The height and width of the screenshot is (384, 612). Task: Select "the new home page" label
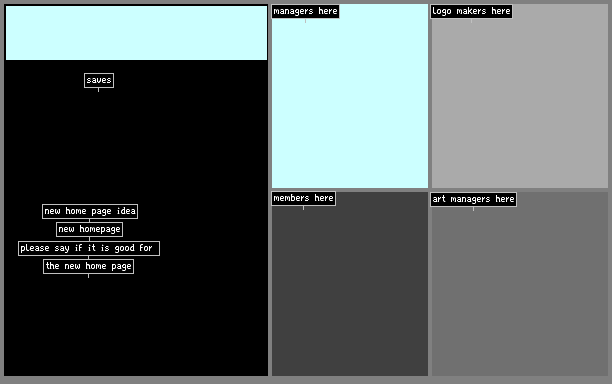click(x=89, y=266)
